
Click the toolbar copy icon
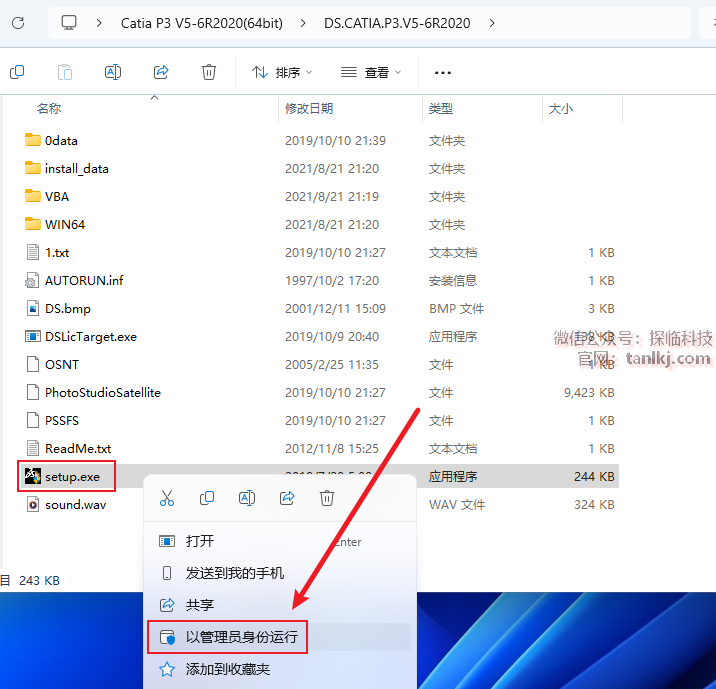pyautogui.click(x=17, y=72)
